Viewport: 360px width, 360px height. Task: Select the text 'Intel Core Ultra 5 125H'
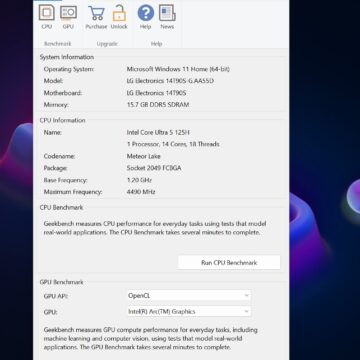click(x=158, y=132)
